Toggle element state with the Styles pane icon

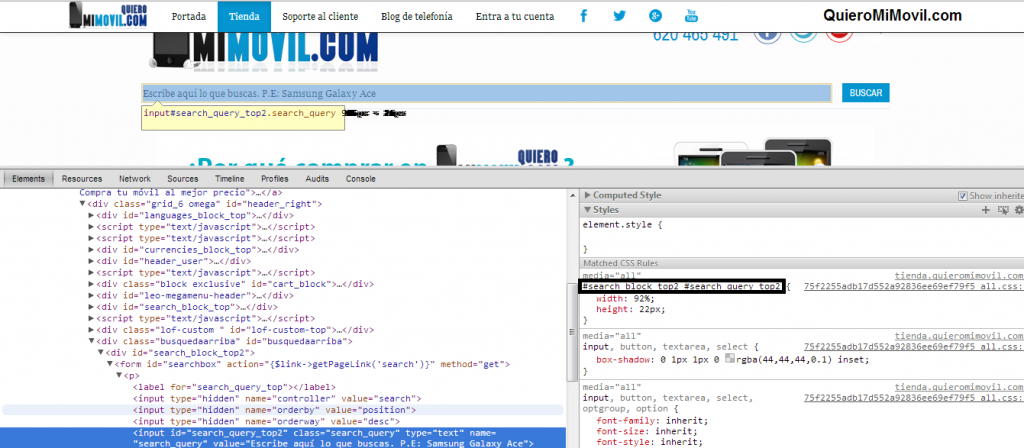[1003, 210]
